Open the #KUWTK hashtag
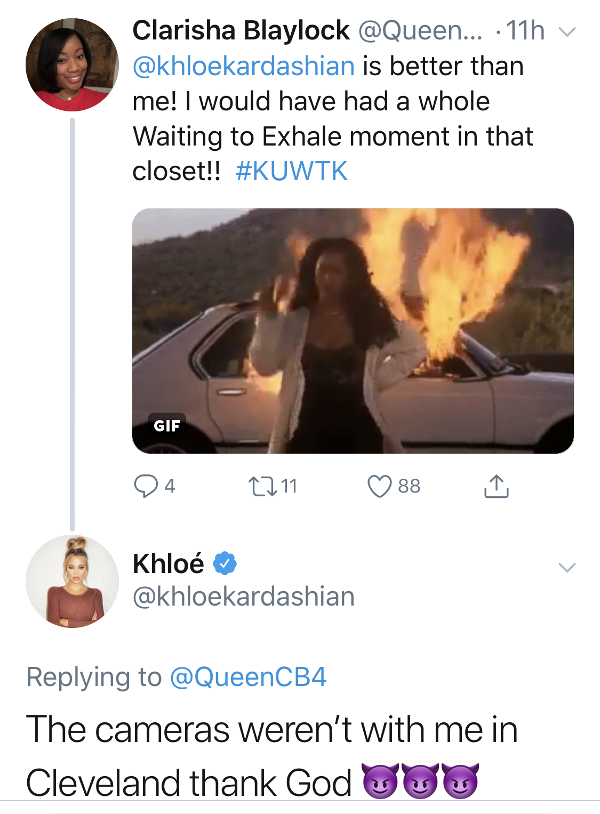Viewport: 600px width, 814px height. [292, 171]
